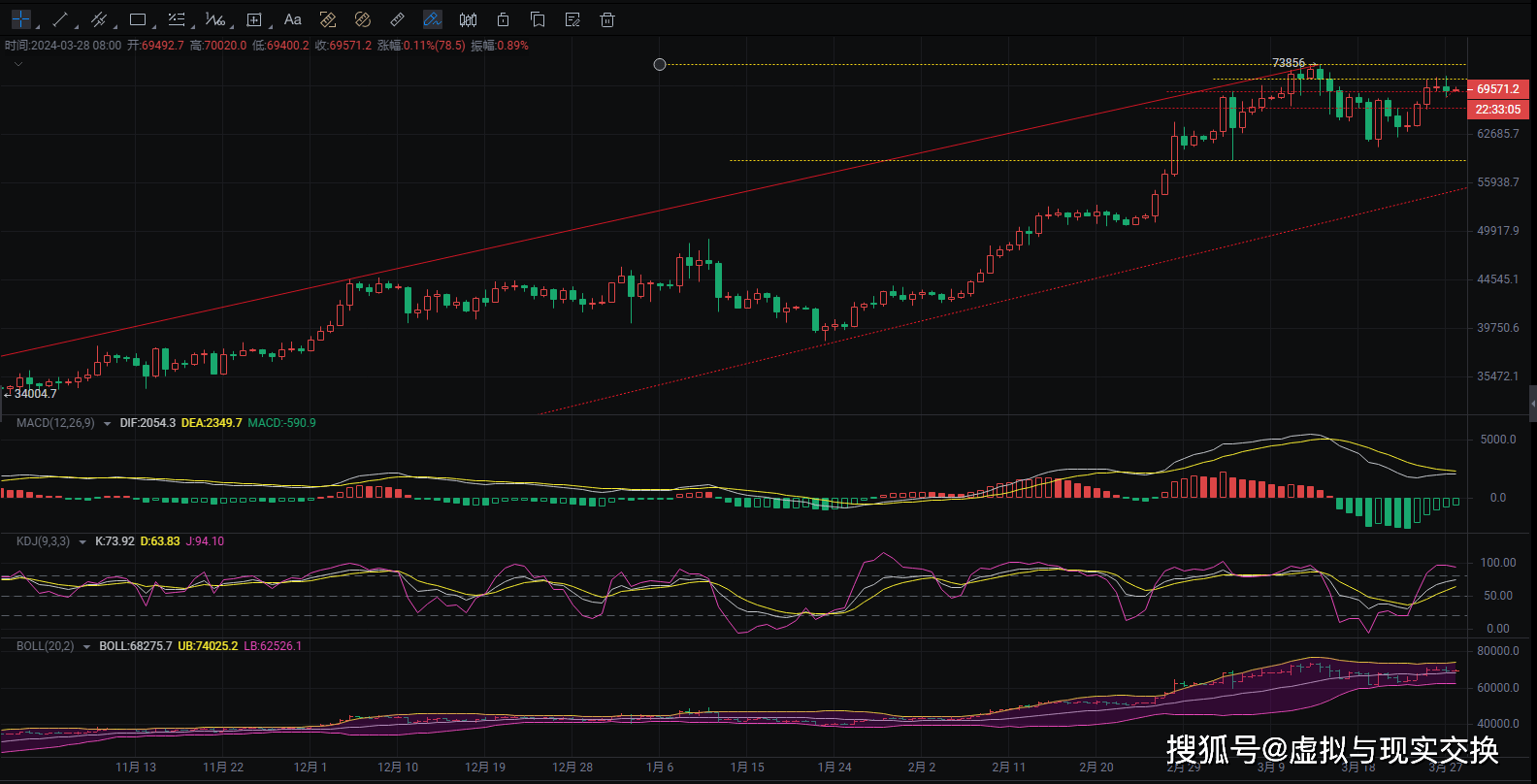Click the MACD:-590.9 value
The image size is (1537, 784).
(281, 423)
